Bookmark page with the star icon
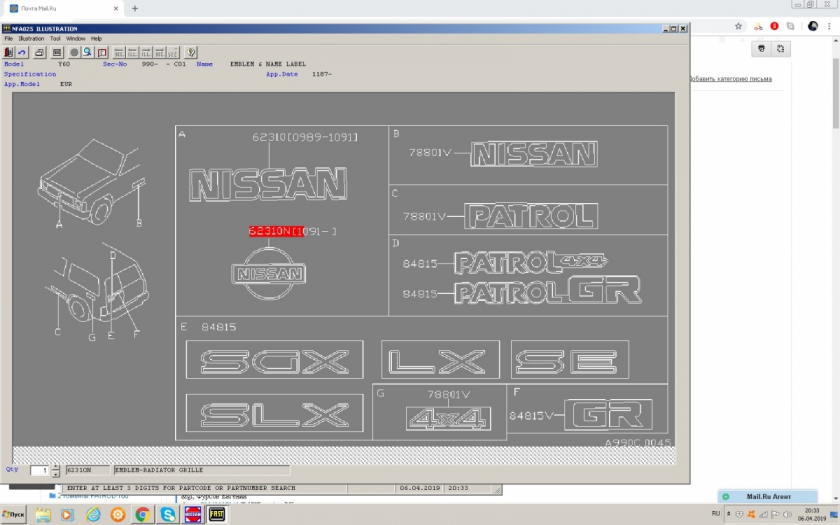Image resolution: width=840 pixels, height=525 pixels. click(738, 26)
